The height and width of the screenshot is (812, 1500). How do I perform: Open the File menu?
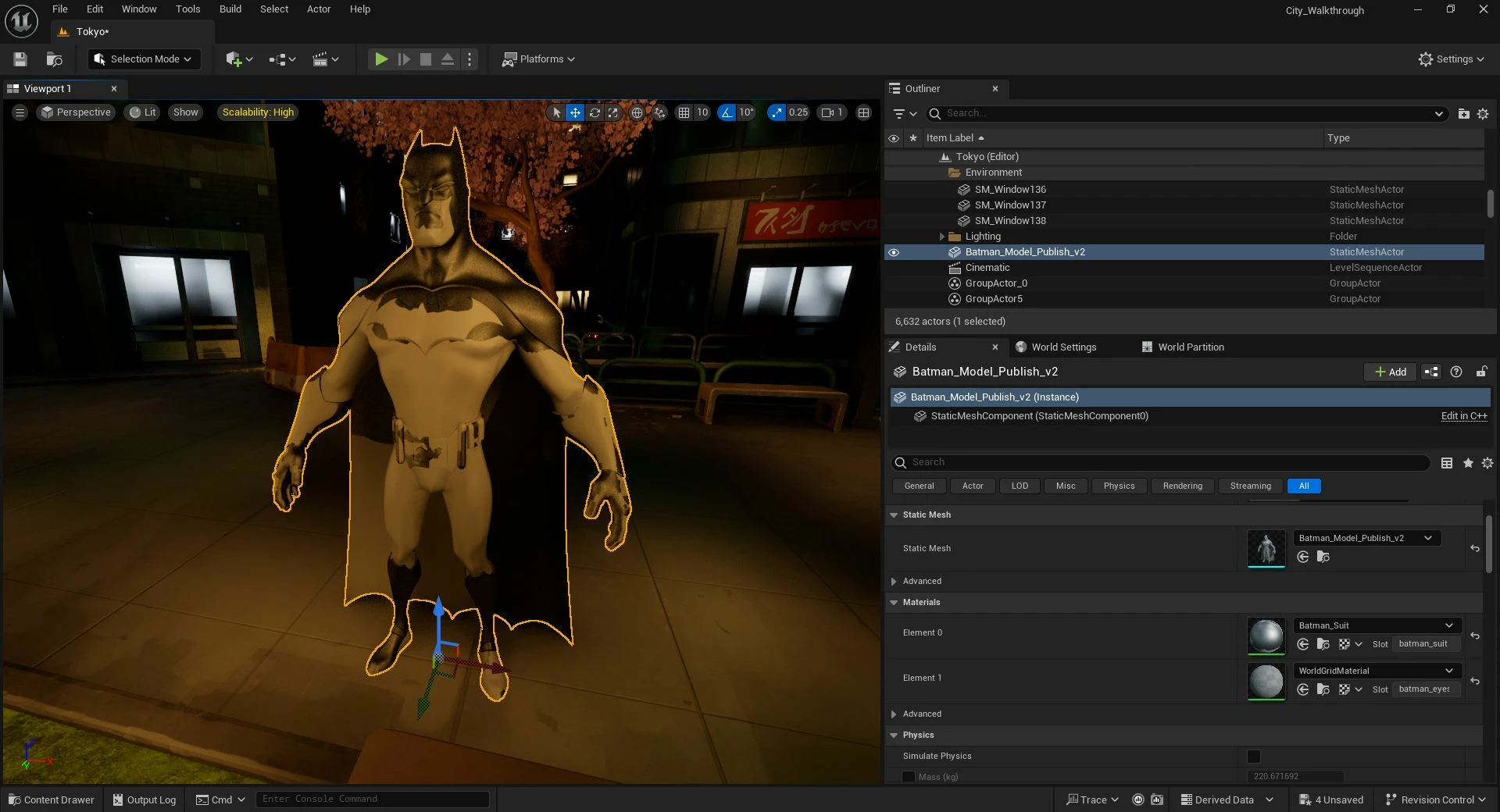point(60,9)
